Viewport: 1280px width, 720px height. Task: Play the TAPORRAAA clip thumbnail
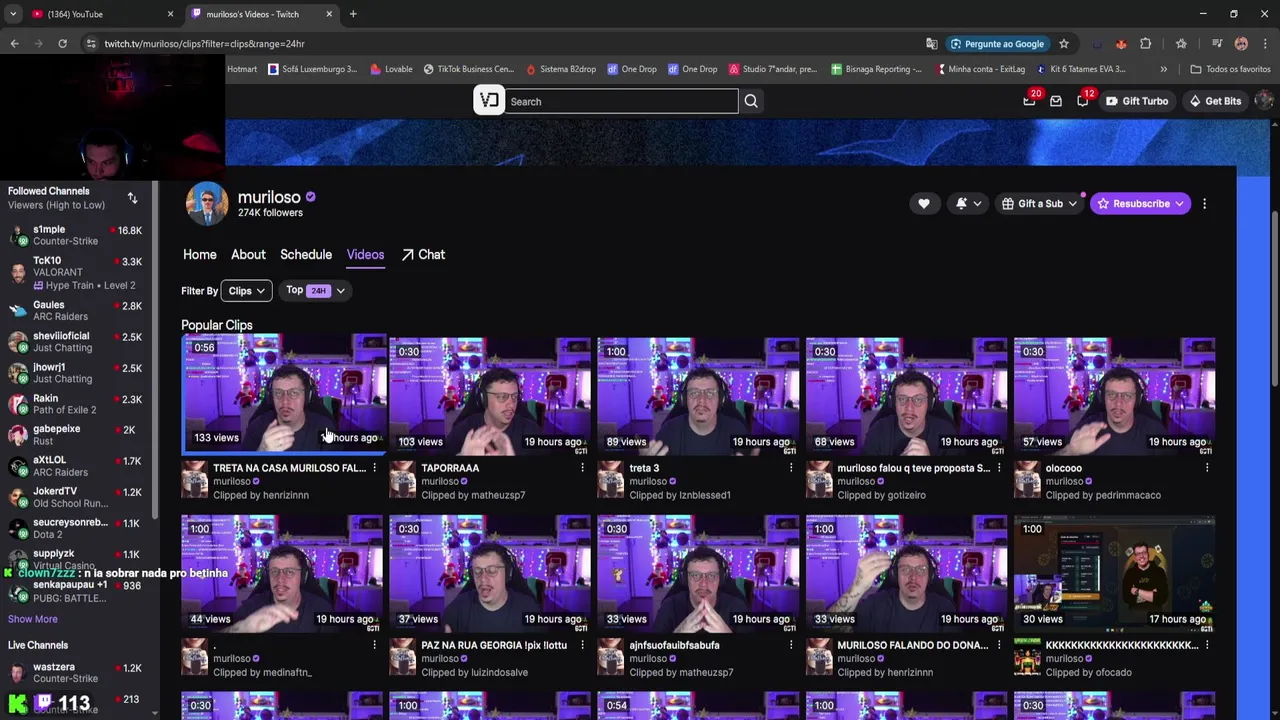(490, 397)
